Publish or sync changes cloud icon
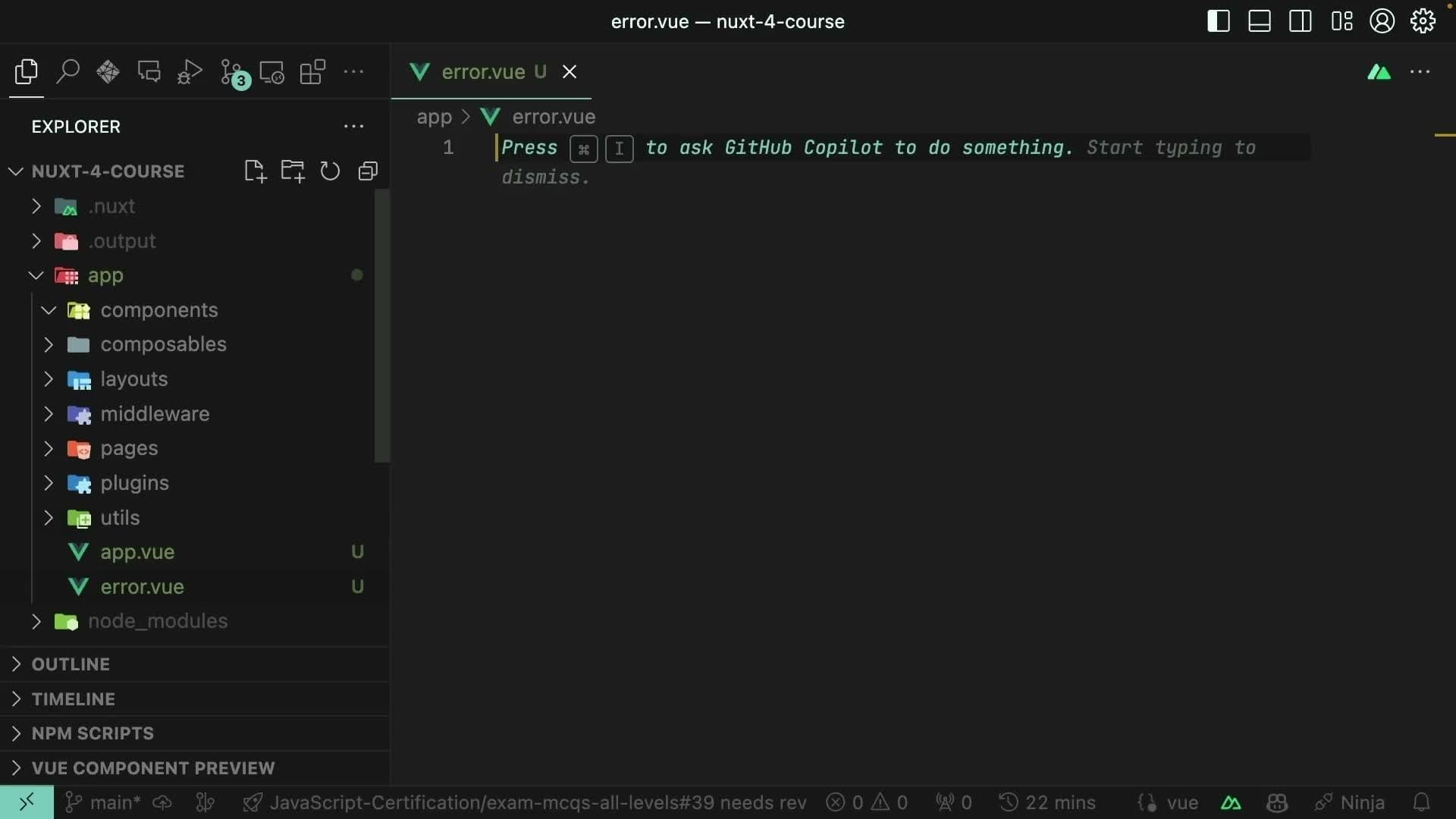This screenshot has width=1456, height=819. point(162,802)
